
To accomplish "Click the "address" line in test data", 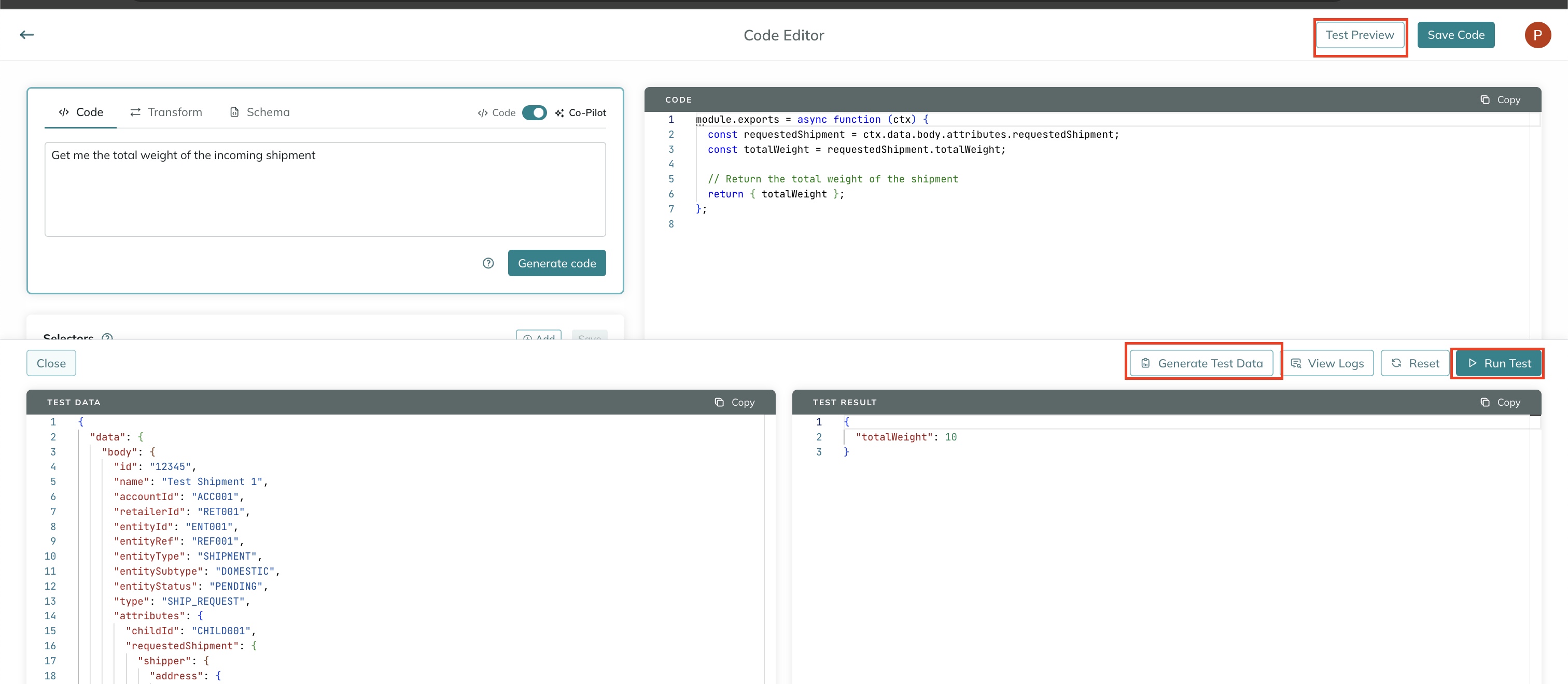I will pyautogui.click(x=185, y=676).
